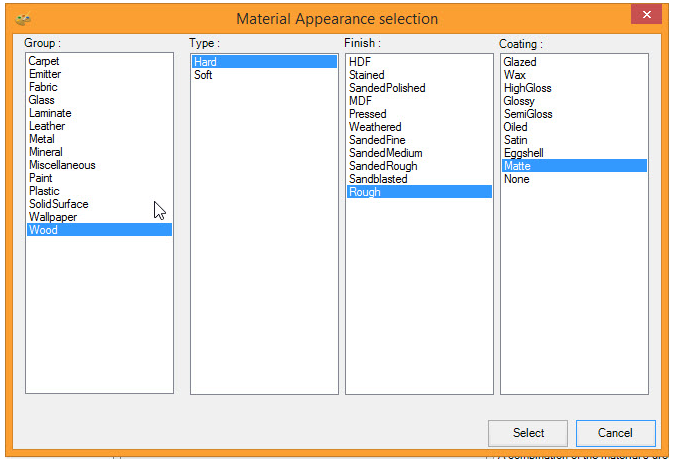This screenshot has height=460, width=675.
Task: Select Plastic material group
Action: click(44, 191)
